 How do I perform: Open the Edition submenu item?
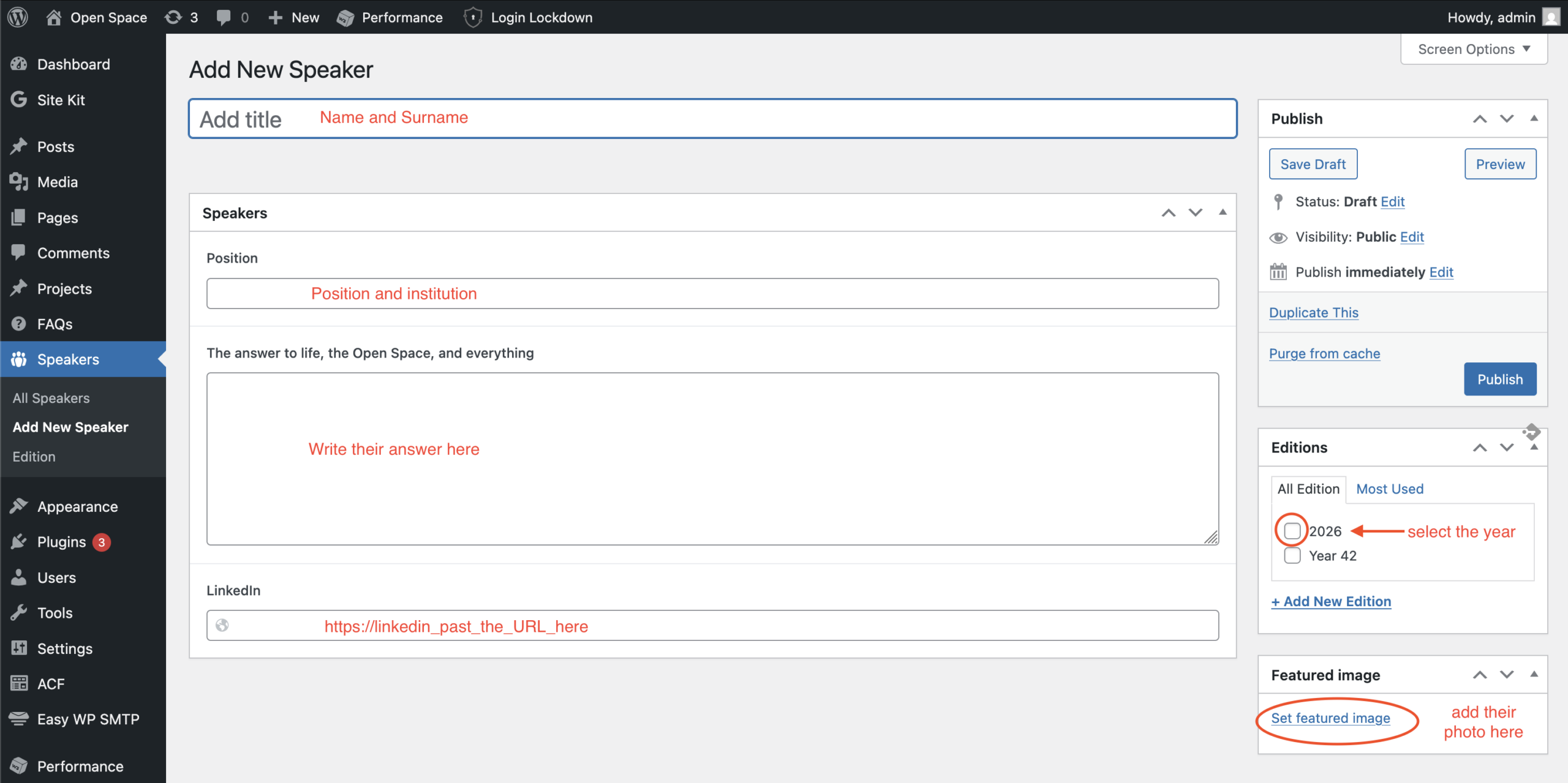(34, 457)
